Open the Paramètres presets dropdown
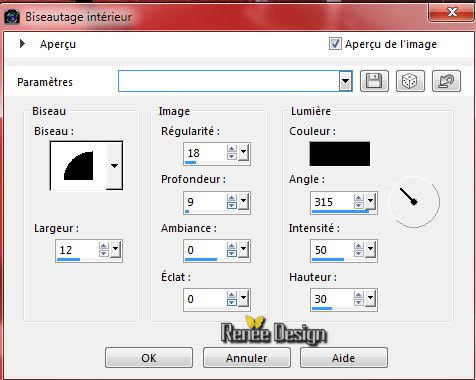The image size is (476, 380). coord(346,81)
